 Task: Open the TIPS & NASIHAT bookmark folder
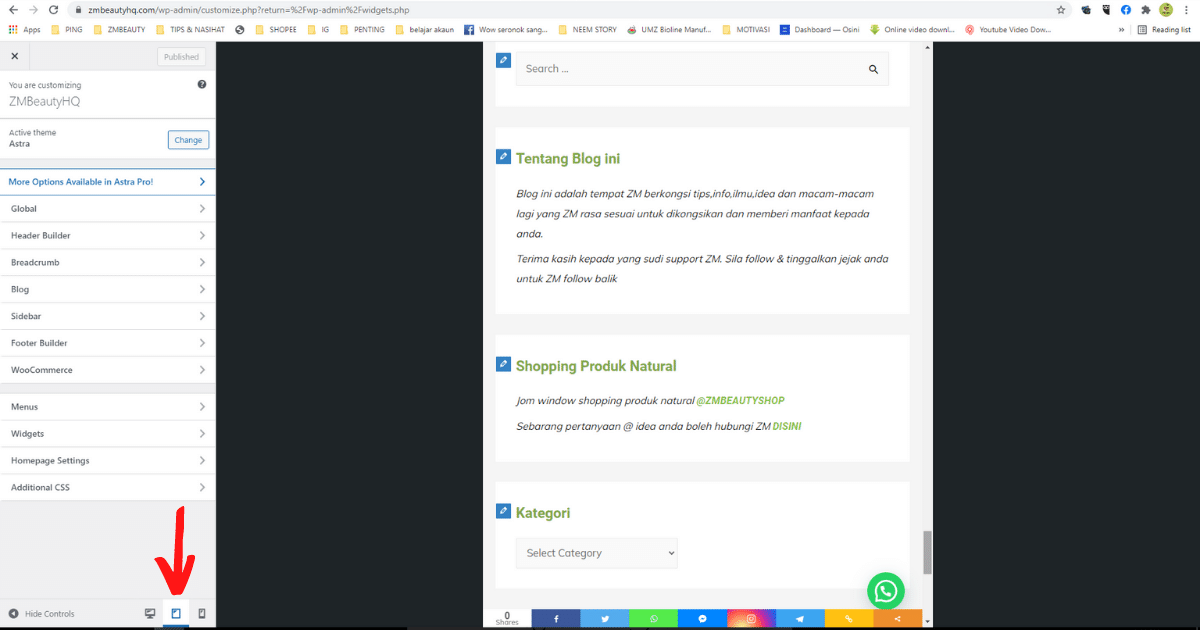tap(192, 30)
